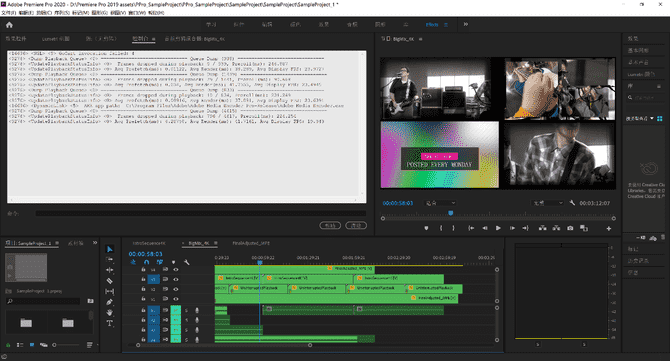This screenshot has width=670, height=361.
Task: Toggle snap in timeline
Action: [147, 262]
